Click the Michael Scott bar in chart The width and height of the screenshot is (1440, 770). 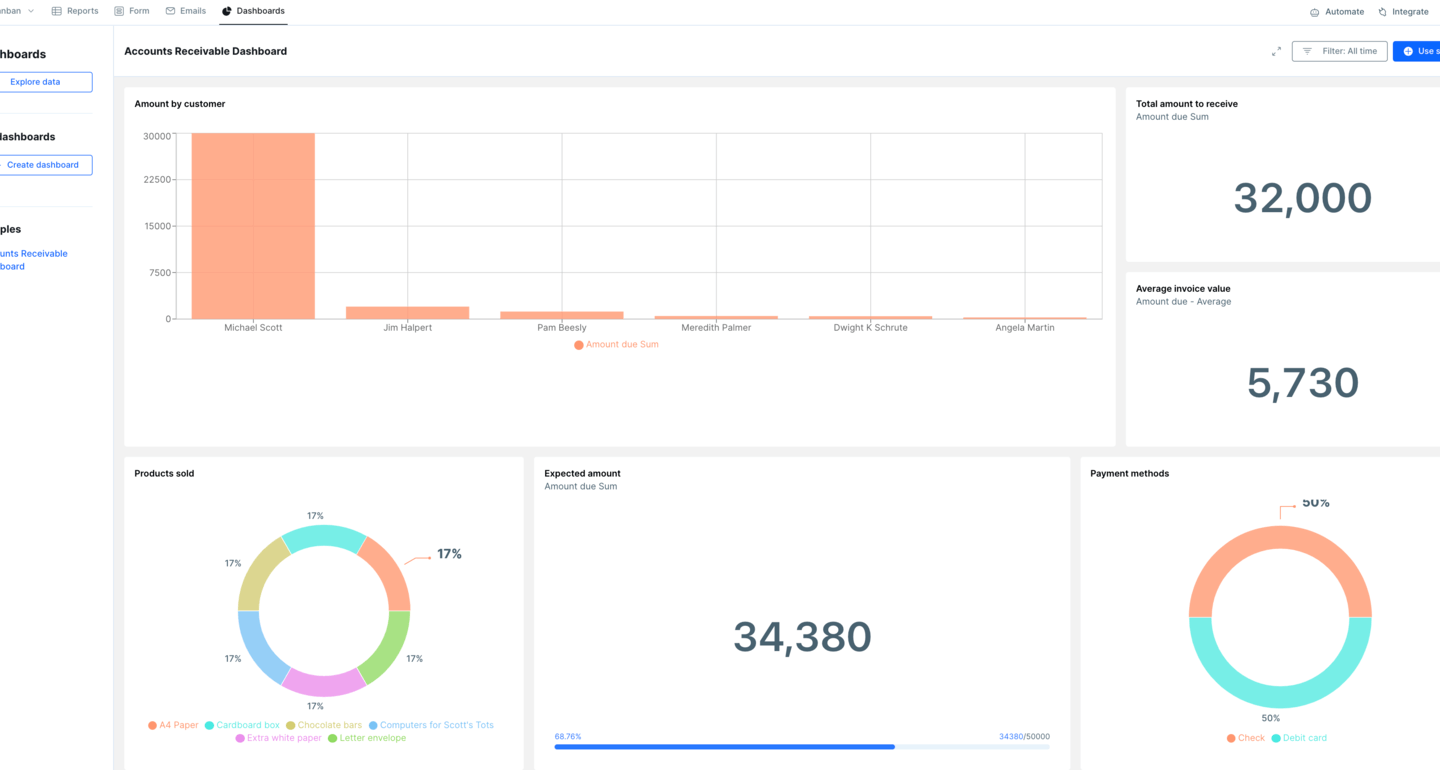pos(253,225)
